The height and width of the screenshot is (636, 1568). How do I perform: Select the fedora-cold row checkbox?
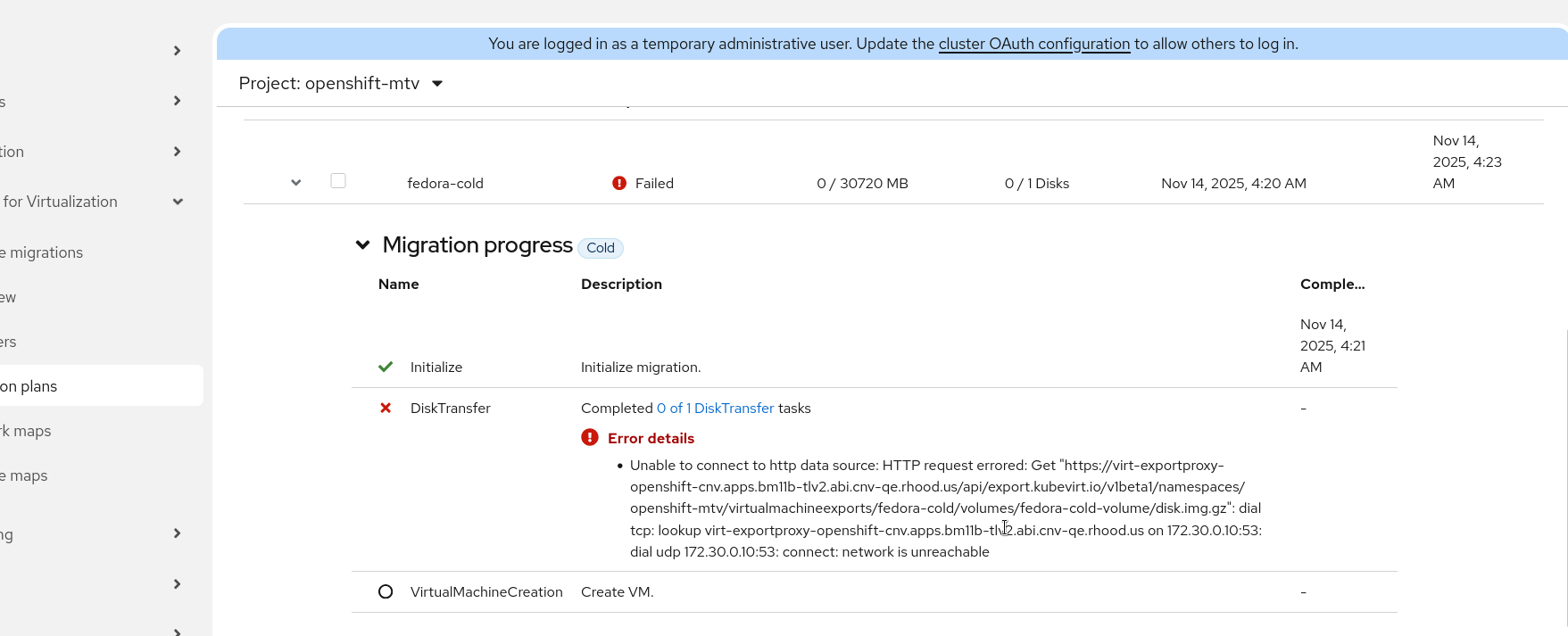coord(338,181)
